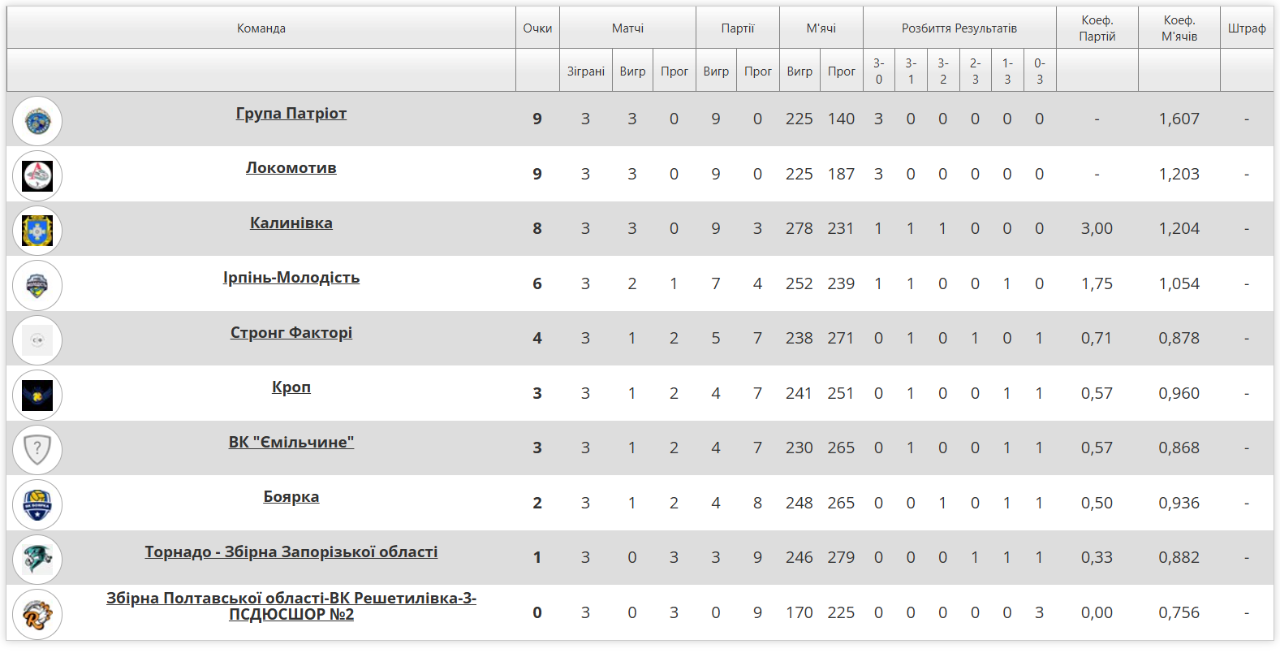Open the Локомотив team page link
1280x653 pixels.
click(291, 168)
